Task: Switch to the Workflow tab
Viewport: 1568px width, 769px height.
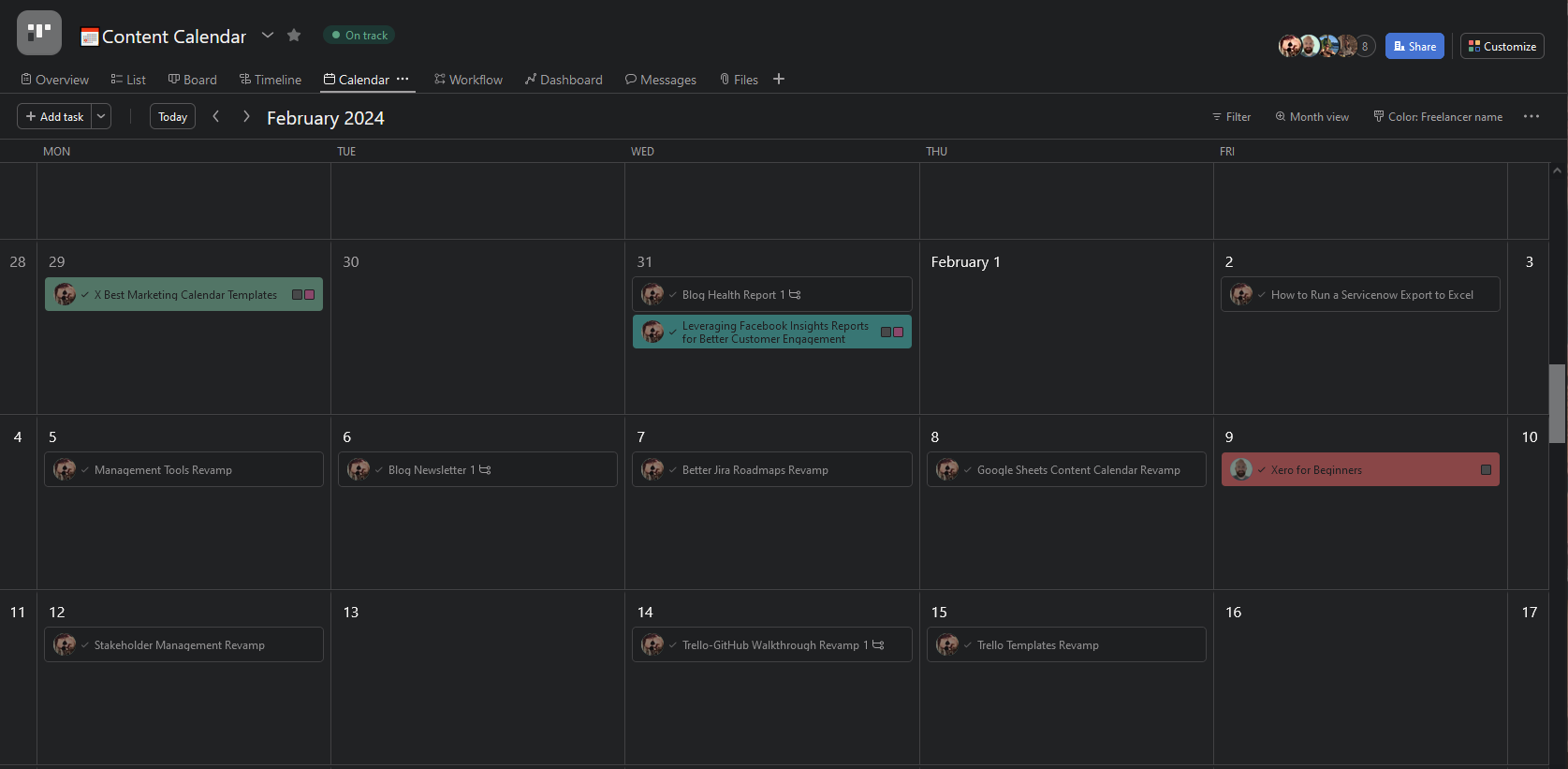Action: coord(468,80)
